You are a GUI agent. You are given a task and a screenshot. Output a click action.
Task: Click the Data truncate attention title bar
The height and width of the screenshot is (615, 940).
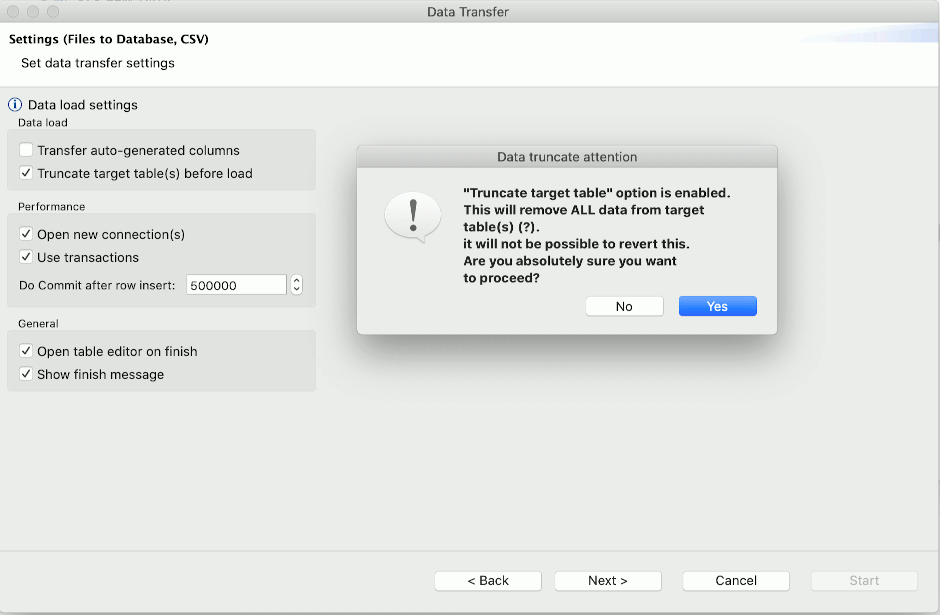point(567,157)
